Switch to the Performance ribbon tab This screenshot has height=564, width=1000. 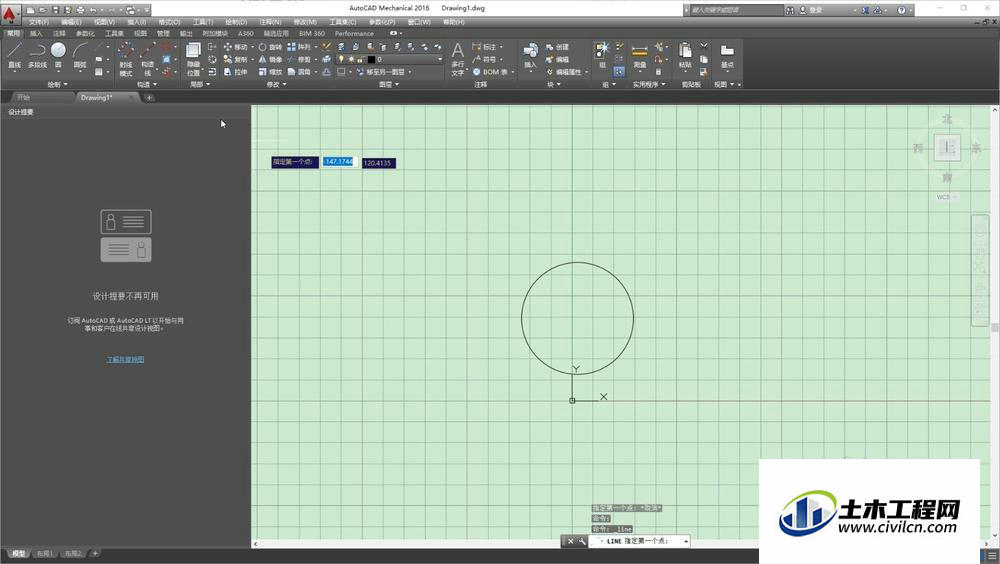coord(354,33)
